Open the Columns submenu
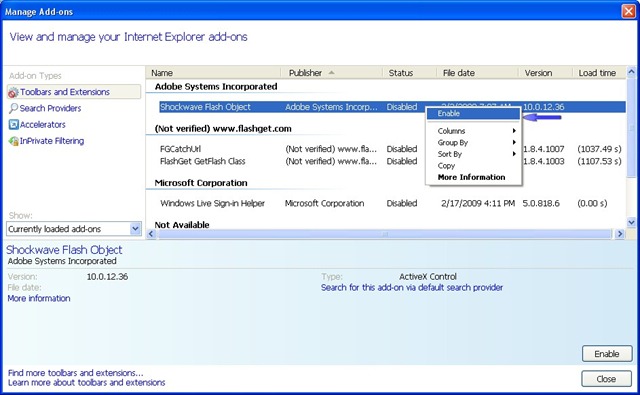 point(473,131)
